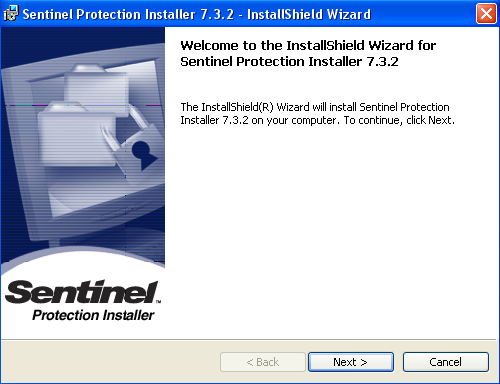Click the beige button bar left of Back
Screen dimensions: 500x384
[x=110, y=362]
